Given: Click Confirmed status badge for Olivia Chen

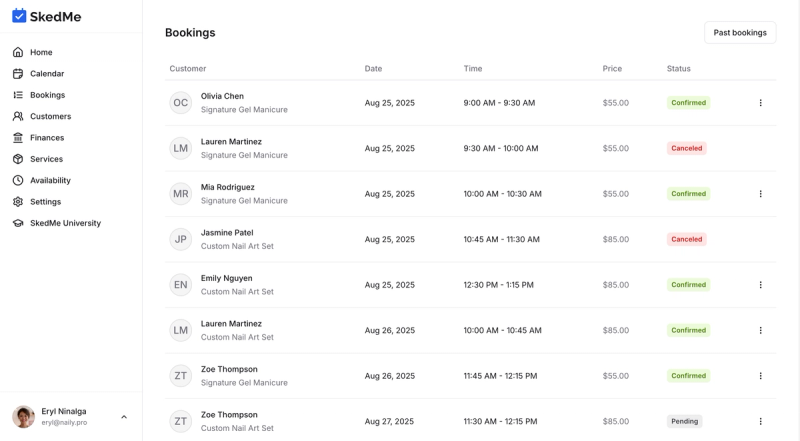Looking at the screenshot, I should [688, 103].
